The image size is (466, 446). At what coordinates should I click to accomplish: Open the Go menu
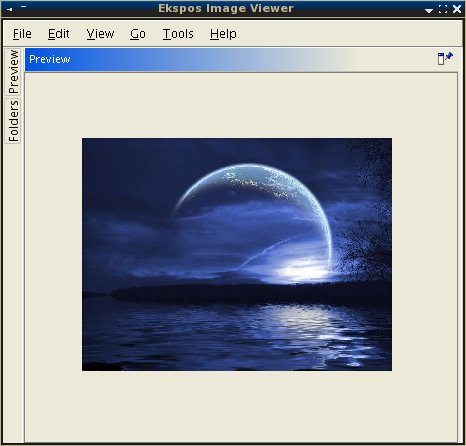[x=138, y=34]
